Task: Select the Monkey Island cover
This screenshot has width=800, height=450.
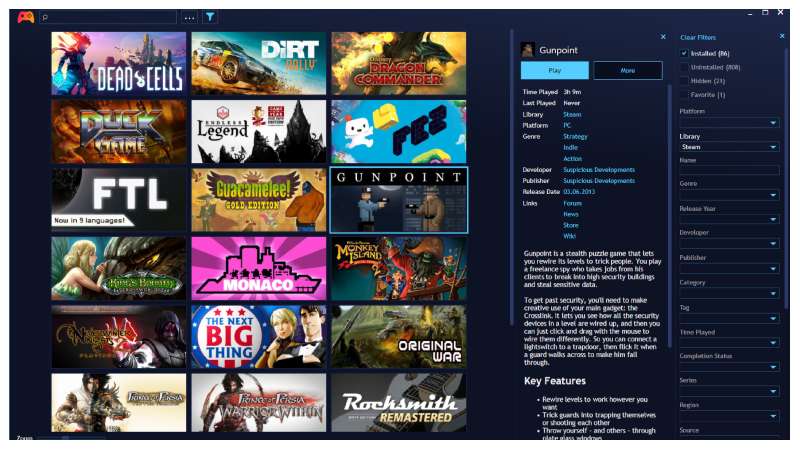Action: 398,268
